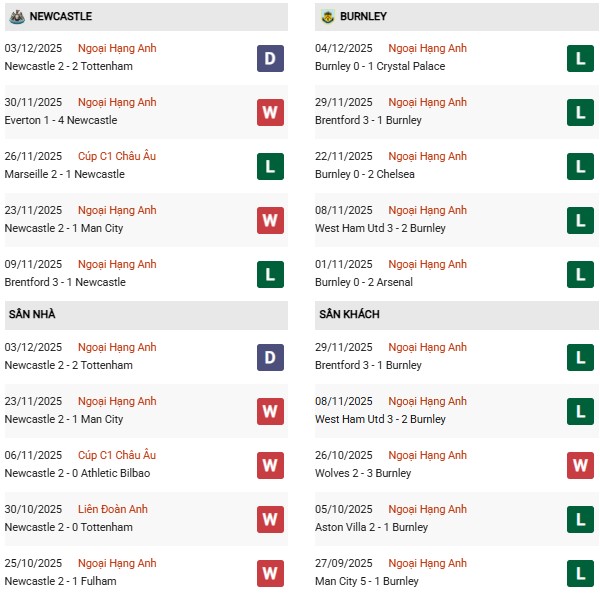Select the BURNLEY section header
This screenshot has height=593, width=600.
tap(363, 17)
